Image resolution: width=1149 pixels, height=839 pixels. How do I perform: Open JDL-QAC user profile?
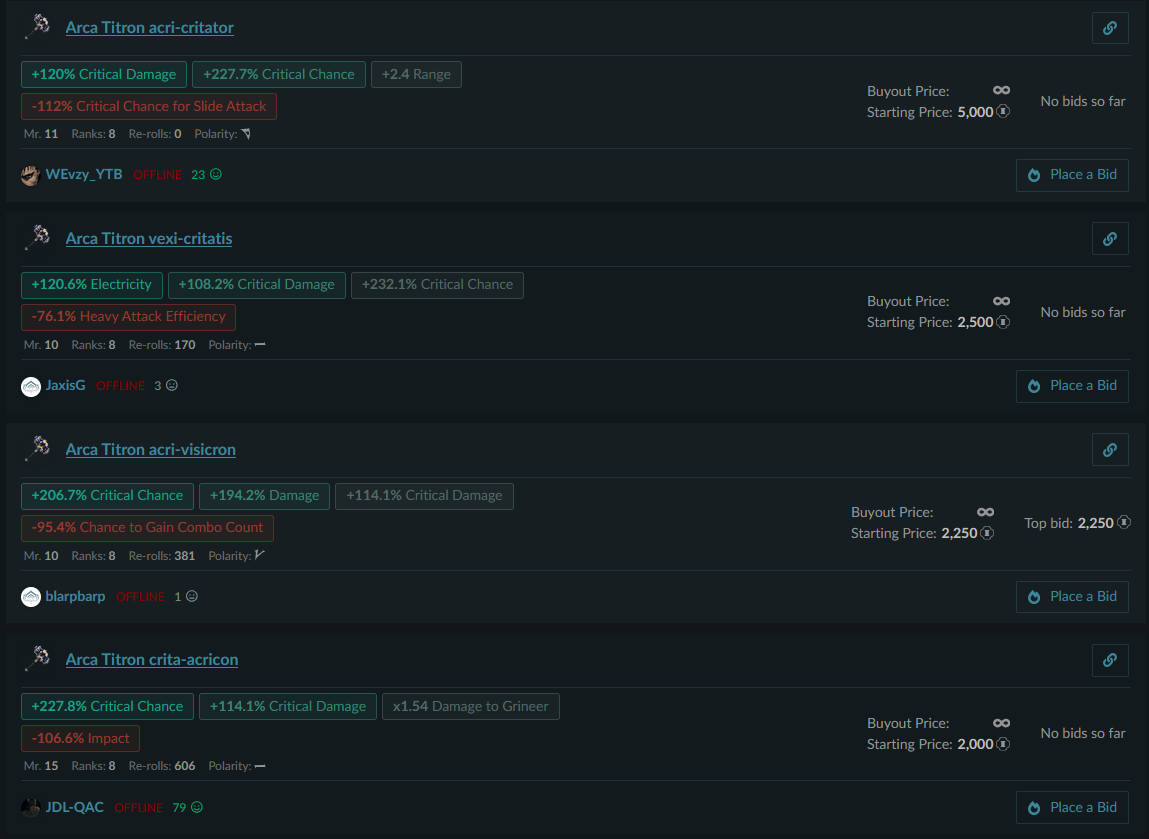click(x=74, y=807)
